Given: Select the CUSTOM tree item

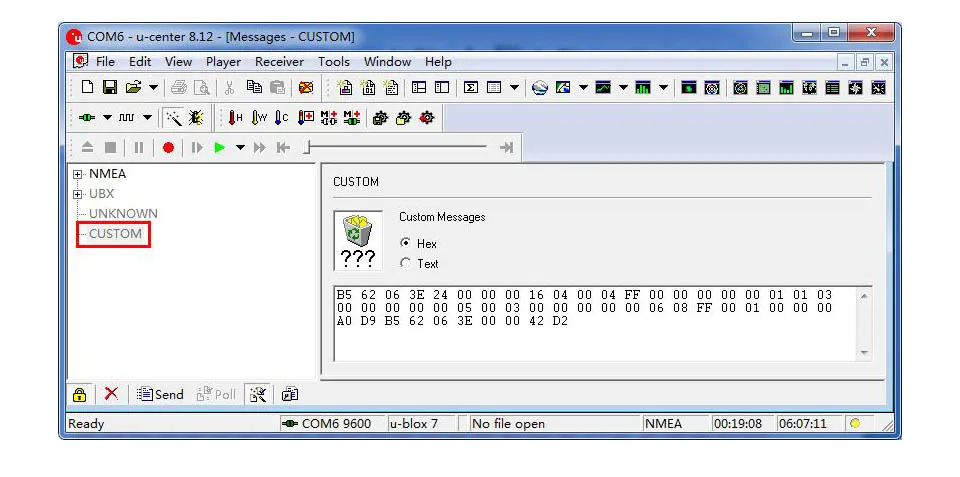Looking at the screenshot, I should (115, 234).
